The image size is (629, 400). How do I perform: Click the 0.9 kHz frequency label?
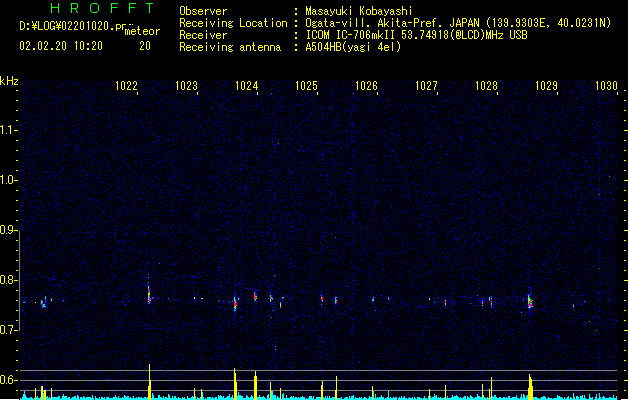click(x=9, y=230)
